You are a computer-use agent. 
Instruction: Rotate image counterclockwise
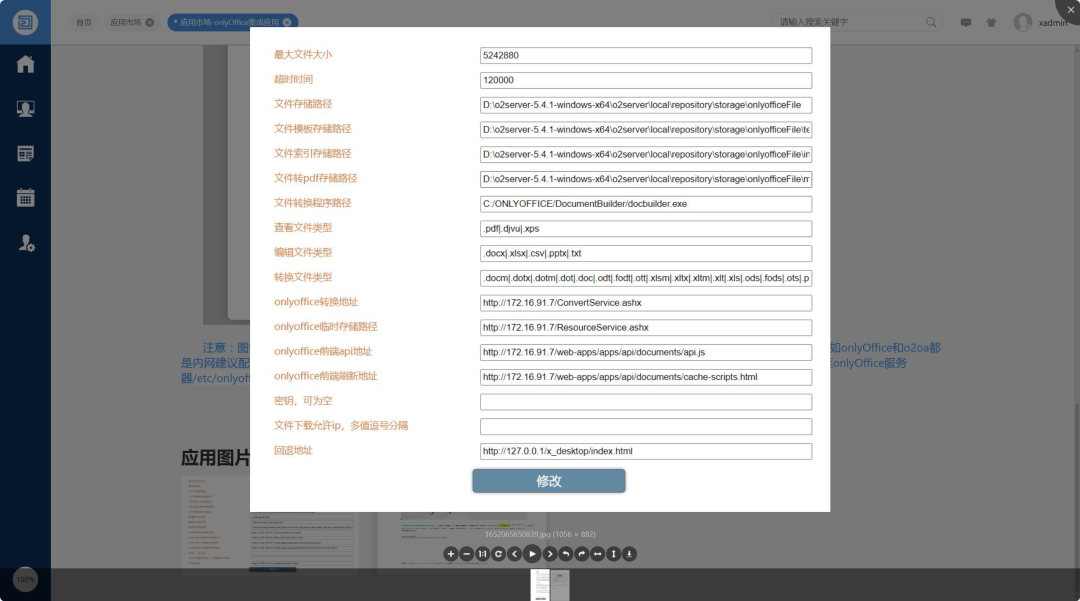tap(565, 553)
